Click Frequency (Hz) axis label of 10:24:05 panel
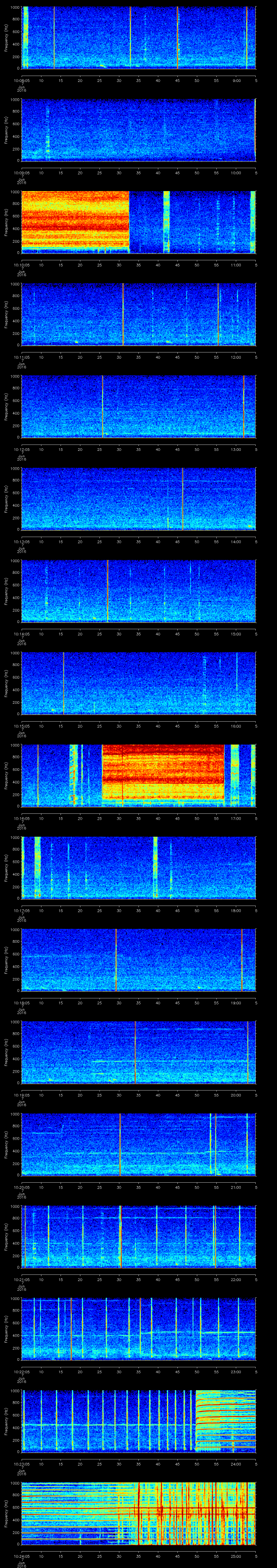This screenshot has height=1568, width=277. tap(6, 1513)
